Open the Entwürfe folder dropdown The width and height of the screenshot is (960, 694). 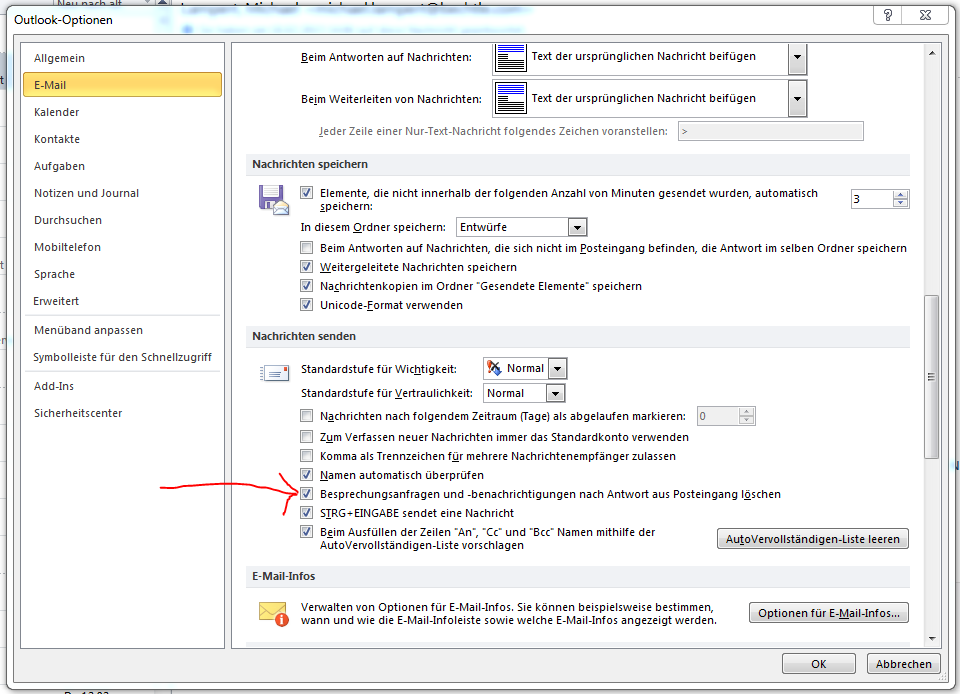pyautogui.click(x=577, y=228)
